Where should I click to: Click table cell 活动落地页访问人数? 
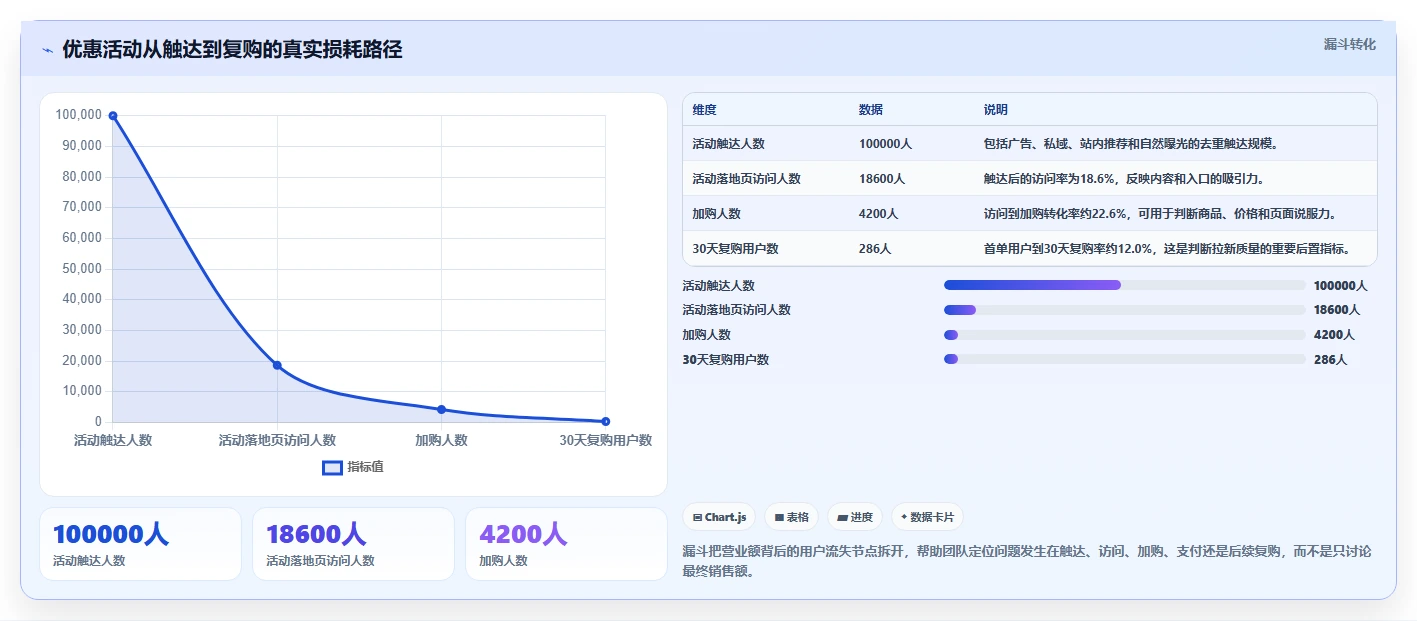pyautogui.click(x=746, y=179)
